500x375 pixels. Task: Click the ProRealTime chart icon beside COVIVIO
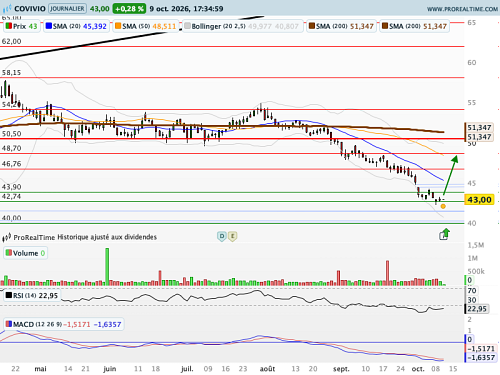click(x=7, y=8)
